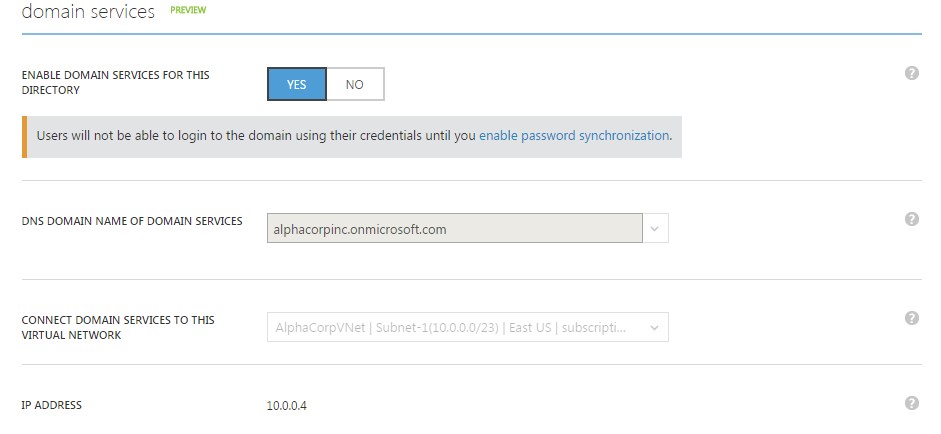The width and height of the screenshot is (941, 434).
Task: Open help icon for IP Address row
Action: 912,403
